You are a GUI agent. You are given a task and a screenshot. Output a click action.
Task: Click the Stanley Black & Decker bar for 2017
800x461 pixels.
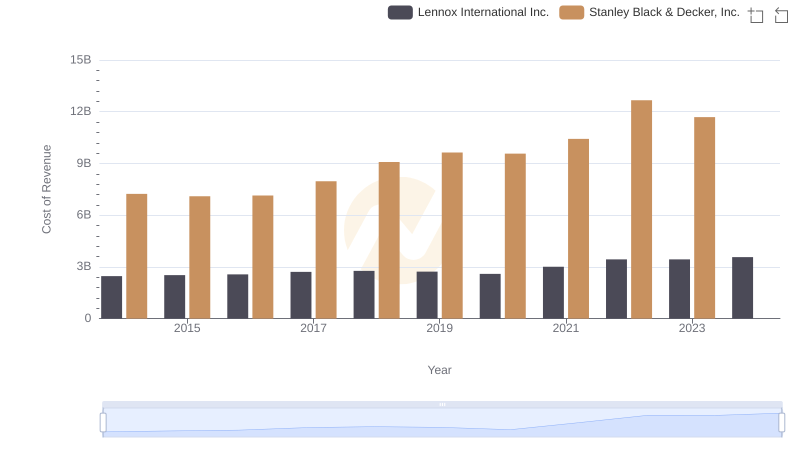[x=326, y=249]
